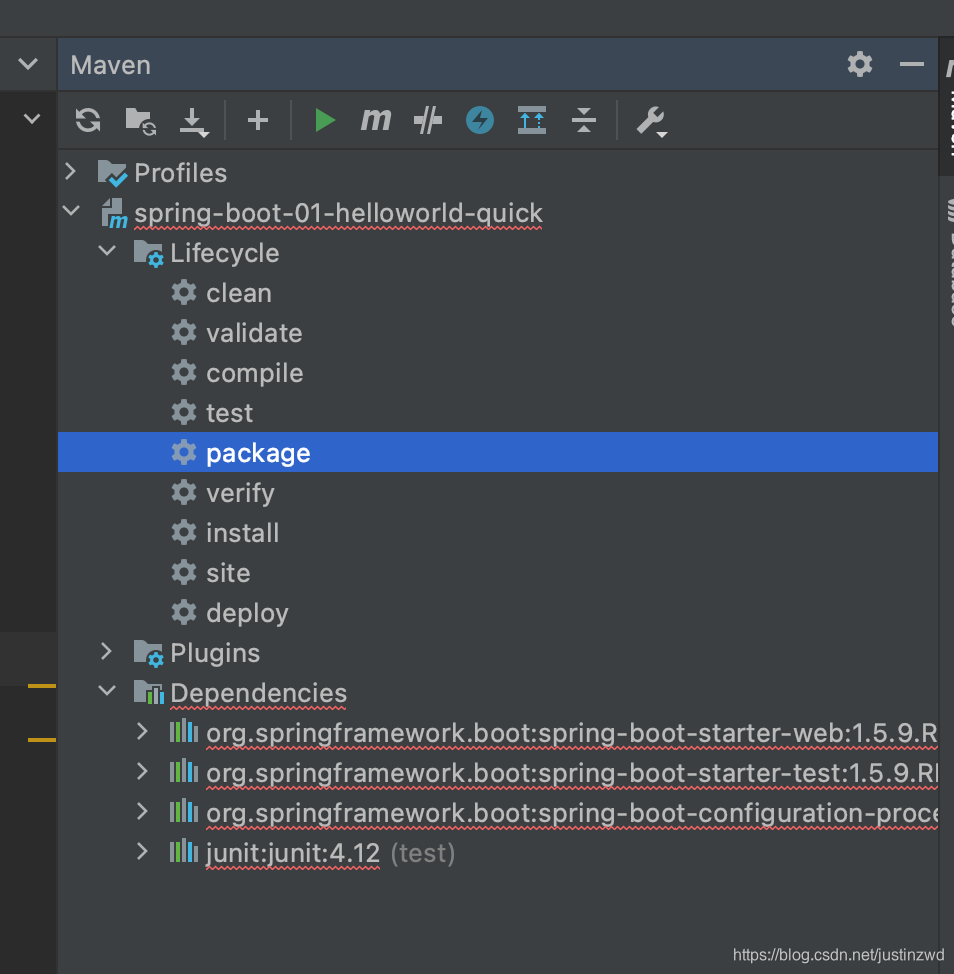Screen dimensions: 954x974
Task: Expand spring-boot-starter-test dependency
Action: click(x=142, y=771)
